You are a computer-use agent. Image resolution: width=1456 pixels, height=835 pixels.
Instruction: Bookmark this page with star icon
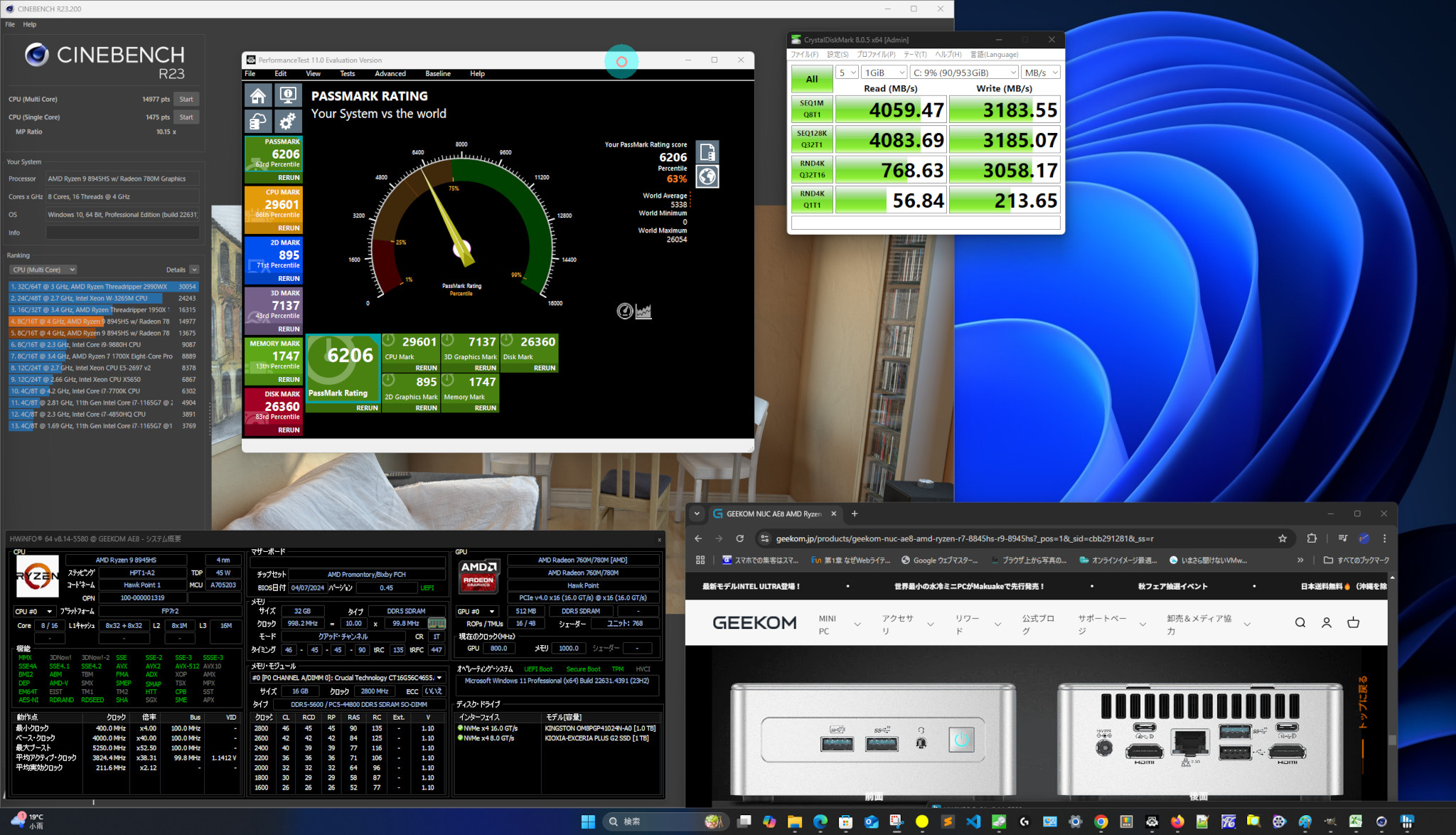pyautogui.click(x=1283, y=538)
